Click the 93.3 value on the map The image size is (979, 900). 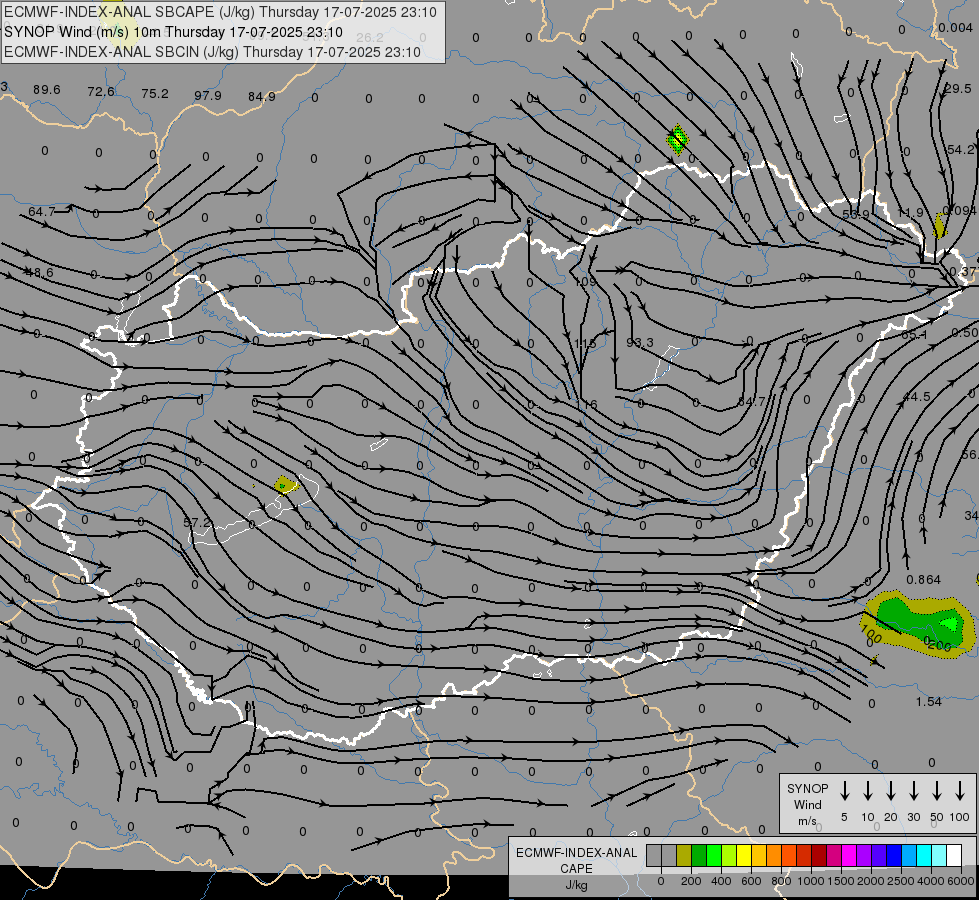[640, 343]
